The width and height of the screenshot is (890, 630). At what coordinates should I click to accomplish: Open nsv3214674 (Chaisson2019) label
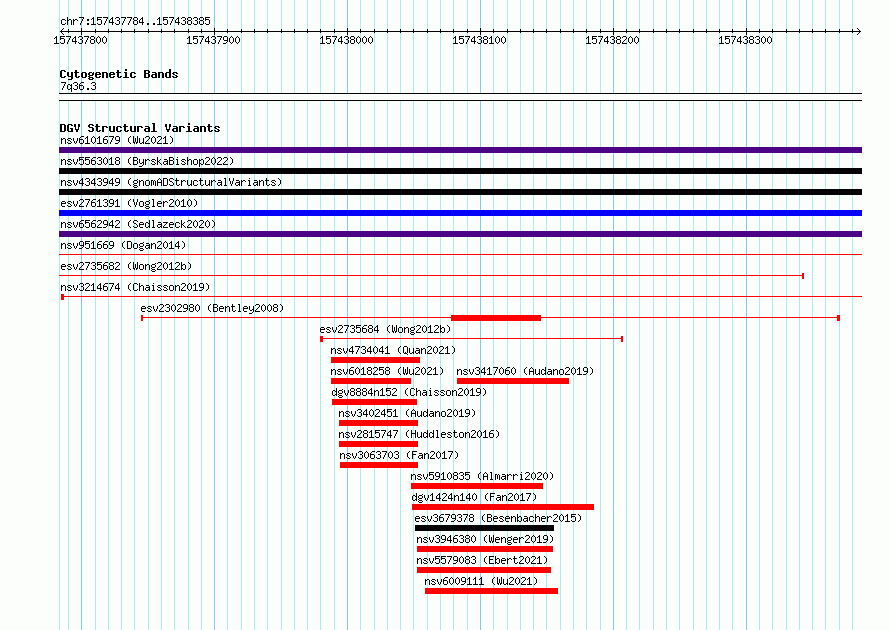(135, 287)
